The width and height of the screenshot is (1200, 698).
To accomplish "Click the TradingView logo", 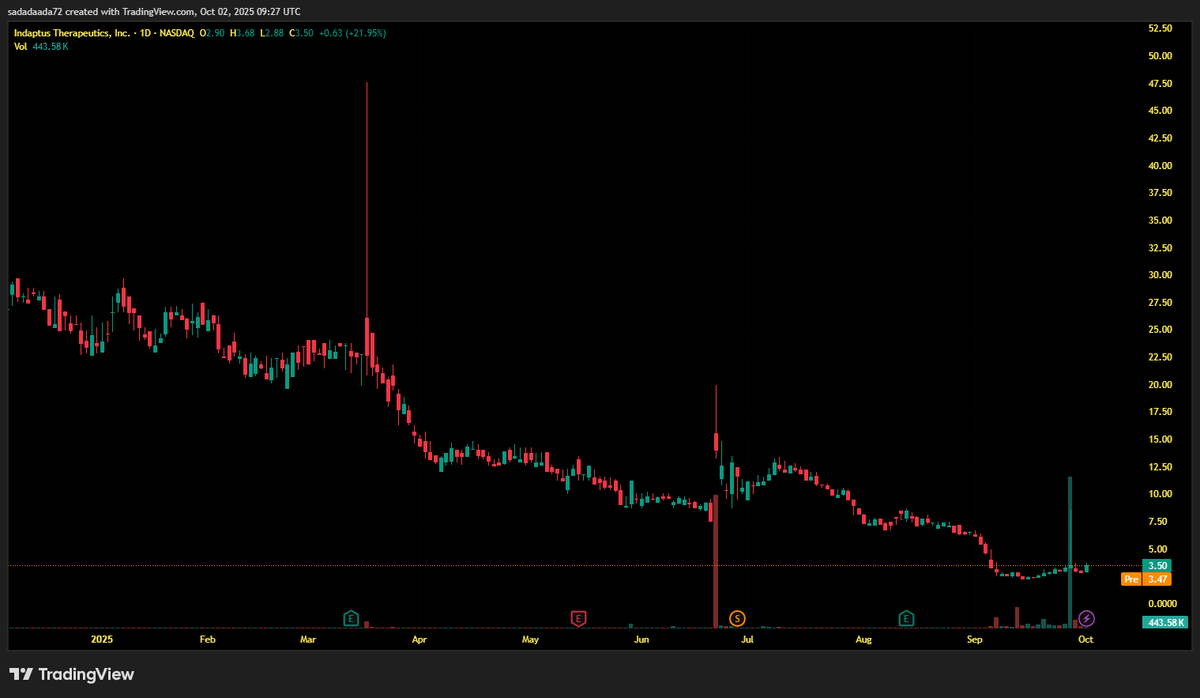I will click(71, 674).
